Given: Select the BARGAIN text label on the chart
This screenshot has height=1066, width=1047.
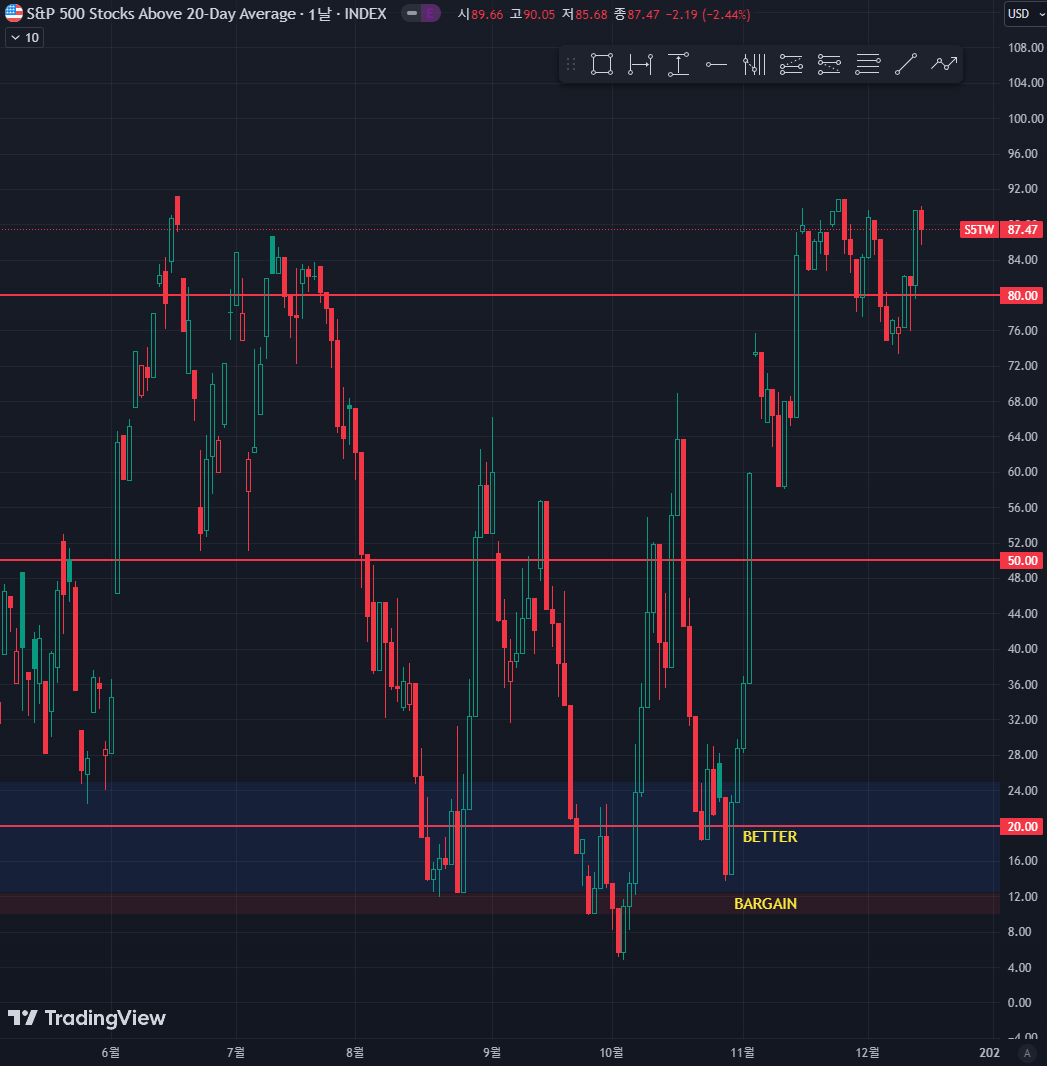Looking at the screenshot, I should tap(765, 904).
